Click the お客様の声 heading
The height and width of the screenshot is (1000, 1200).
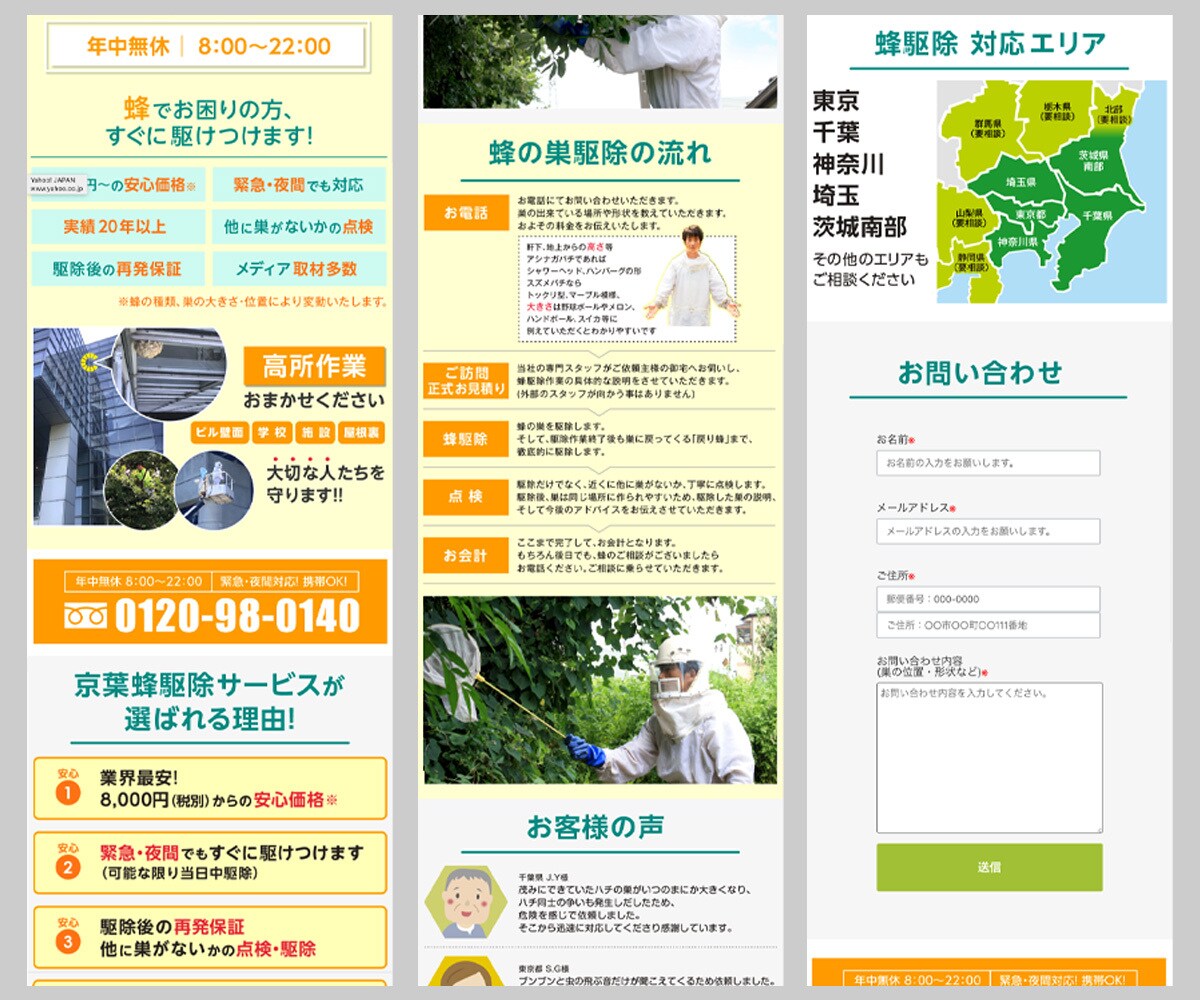(x=595, y=828)
